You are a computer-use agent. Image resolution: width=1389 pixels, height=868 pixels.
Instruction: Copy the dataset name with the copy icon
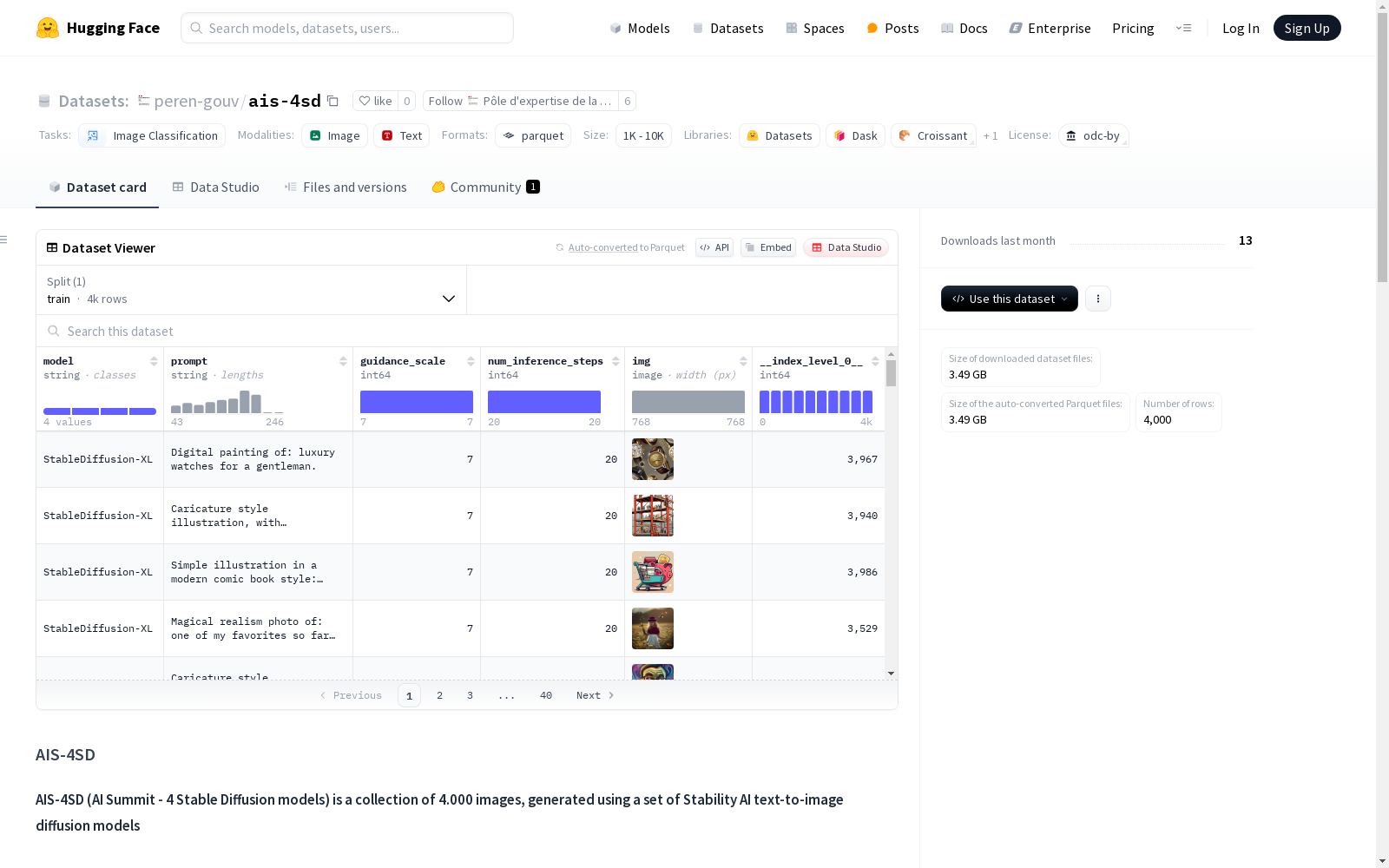(332, 101)
